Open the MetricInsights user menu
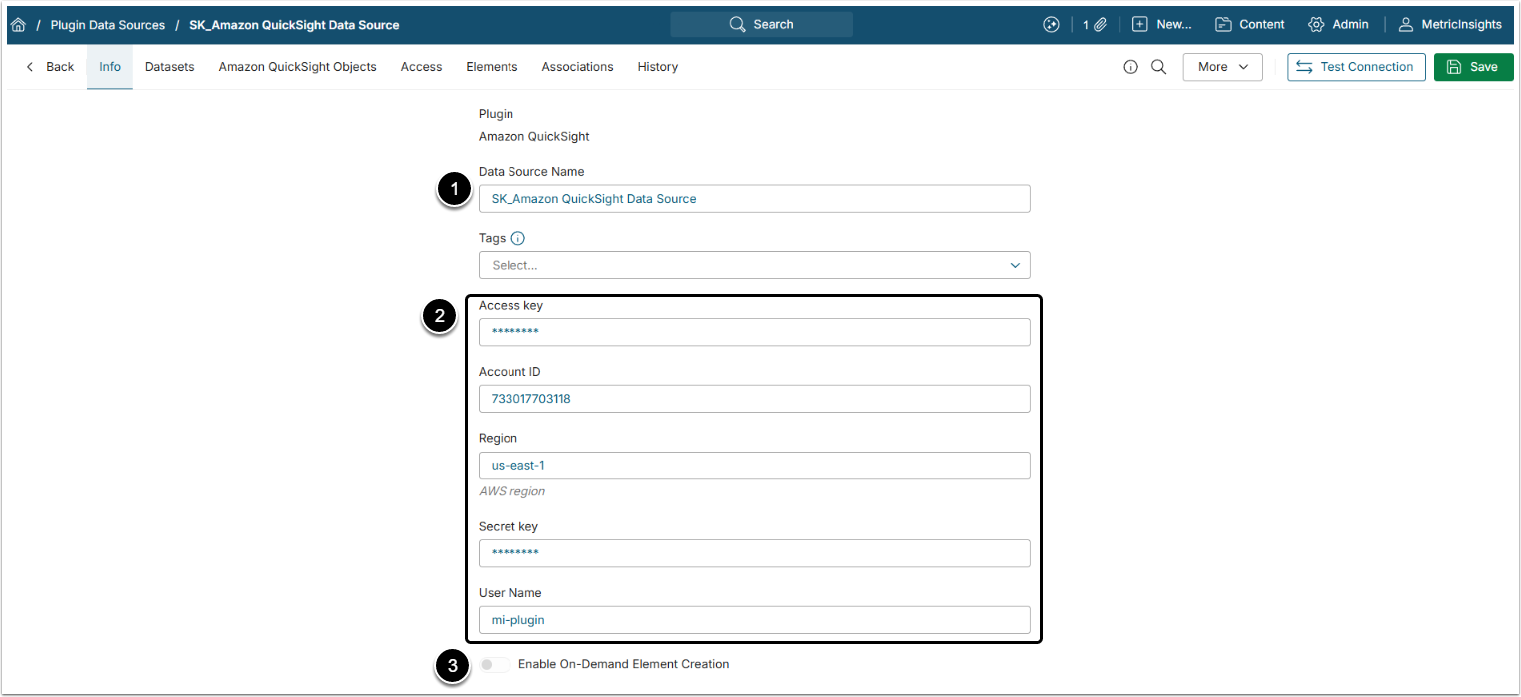Image resolution: width=1521 pixels, height=697 pixels. pos(1449,25)
